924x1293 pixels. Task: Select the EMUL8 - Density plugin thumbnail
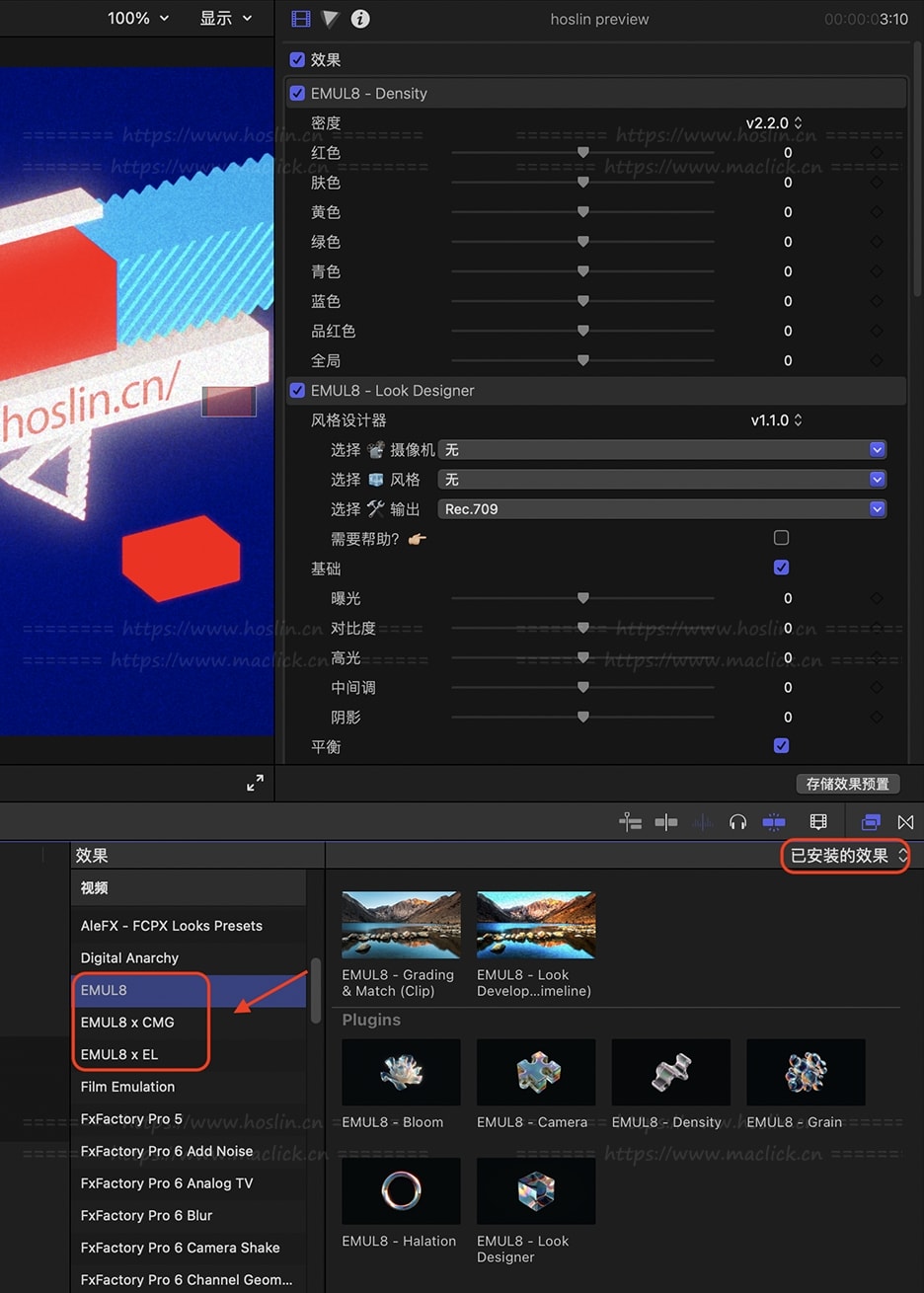pos(671,1072)
